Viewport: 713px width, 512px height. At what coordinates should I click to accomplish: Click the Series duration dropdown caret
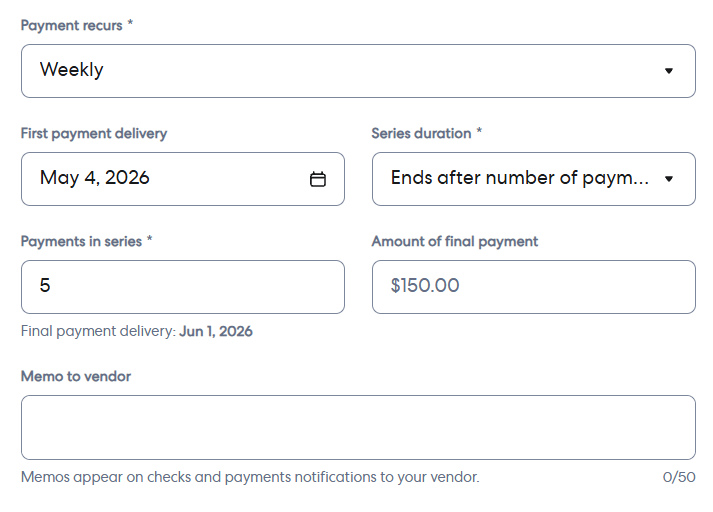668,179
